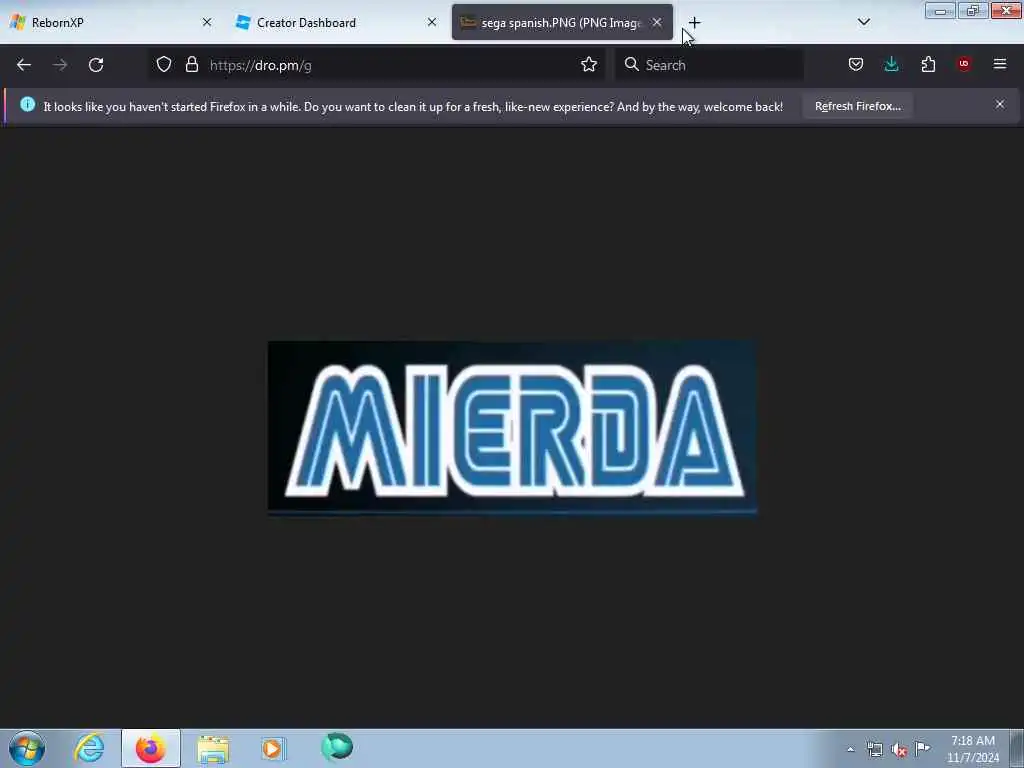Open the uBlock Origin extension icon
Viewport: 1024px width, 768px height.
pyautogui.click(x=964, y=65)
